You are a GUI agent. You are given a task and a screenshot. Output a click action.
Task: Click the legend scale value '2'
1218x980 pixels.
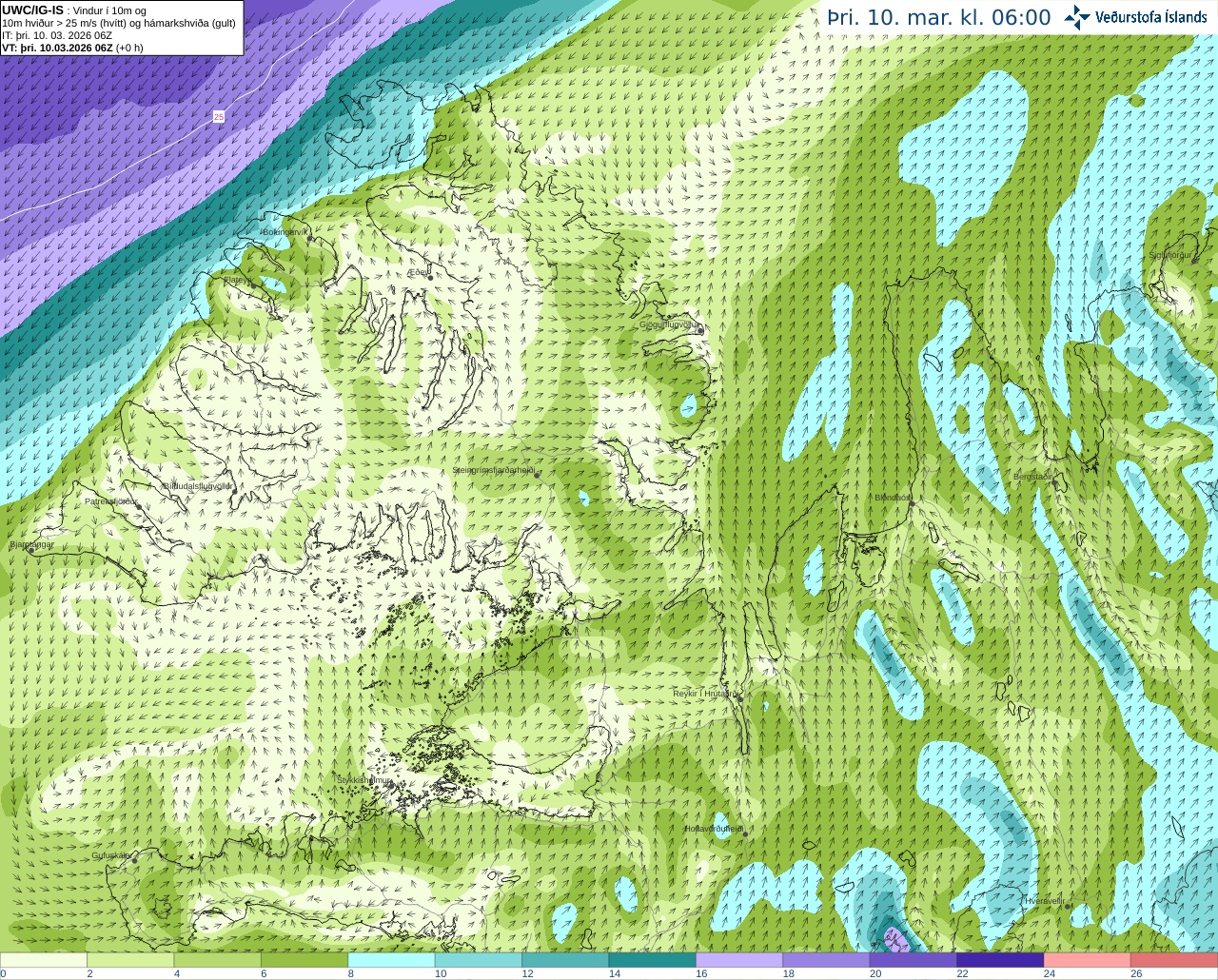click(89, 973)
